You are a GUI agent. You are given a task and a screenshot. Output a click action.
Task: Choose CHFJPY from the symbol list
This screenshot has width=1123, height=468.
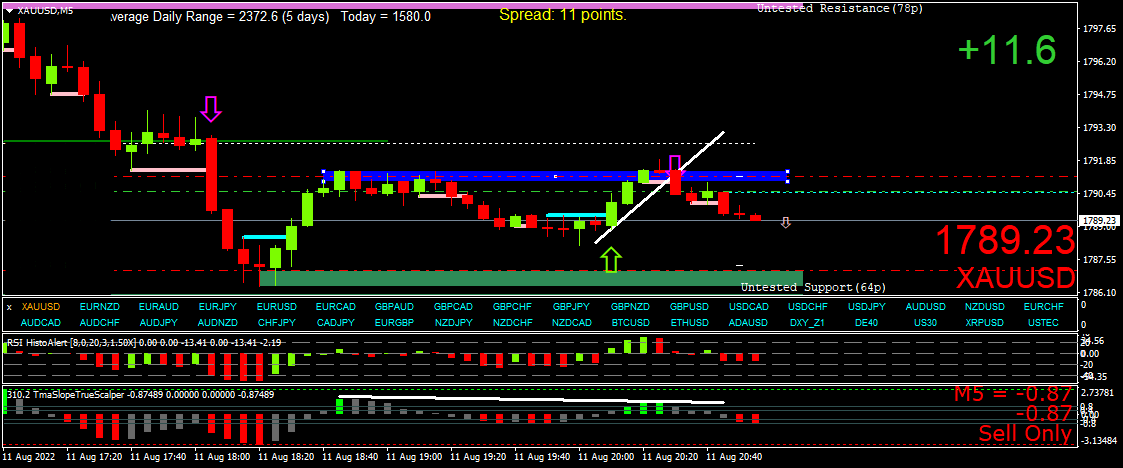point(276,323)
